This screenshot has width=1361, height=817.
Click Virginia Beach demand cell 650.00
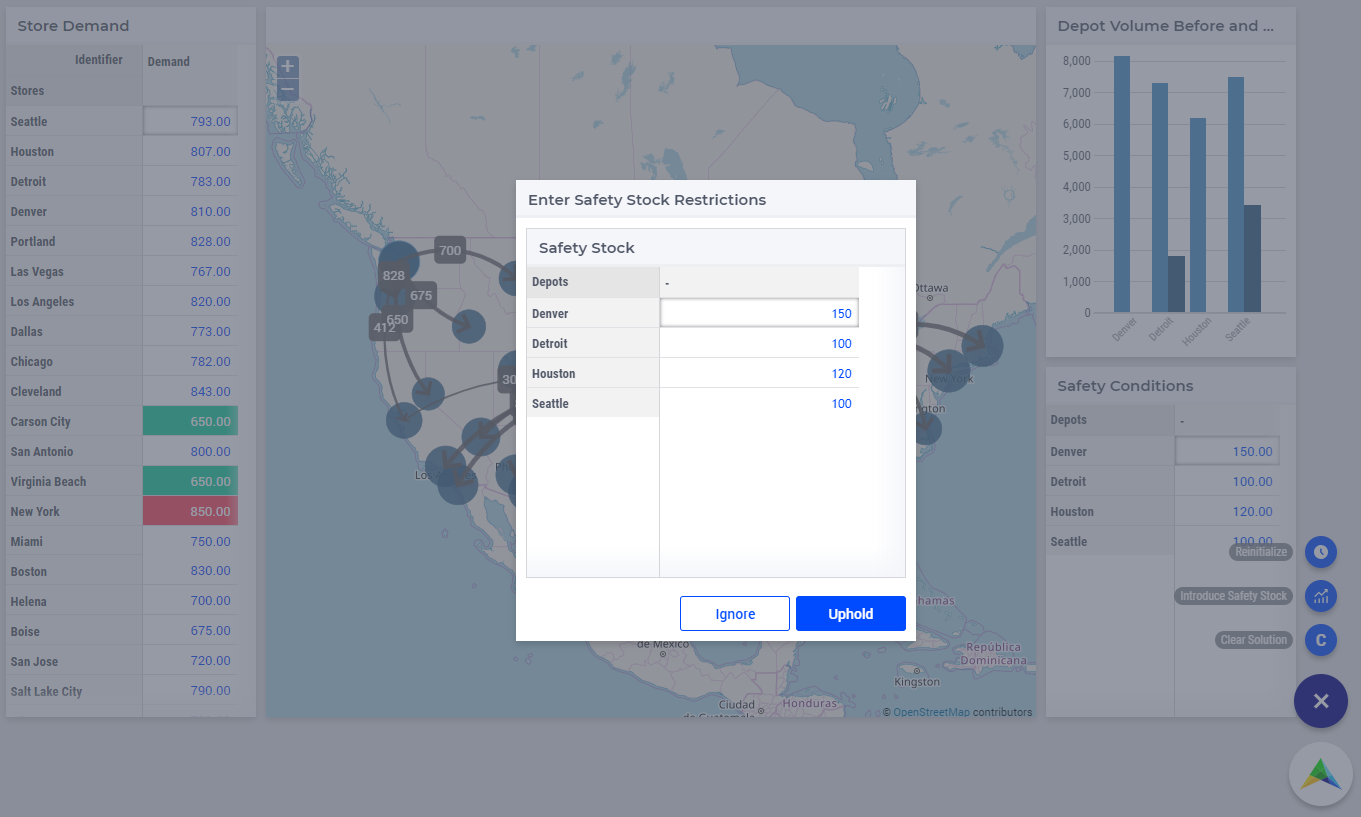click(190, 481)
